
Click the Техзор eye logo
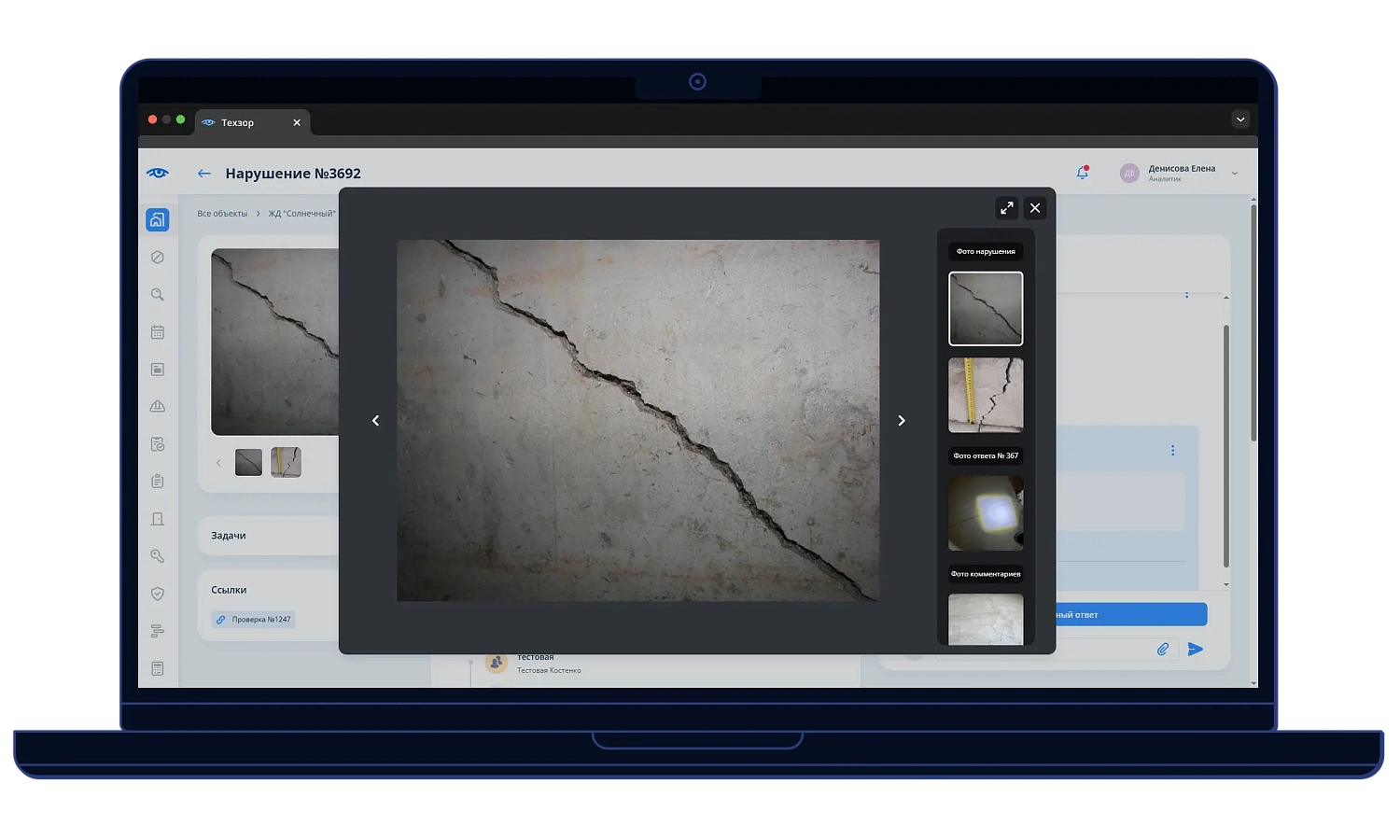click(x=158, y=173)
